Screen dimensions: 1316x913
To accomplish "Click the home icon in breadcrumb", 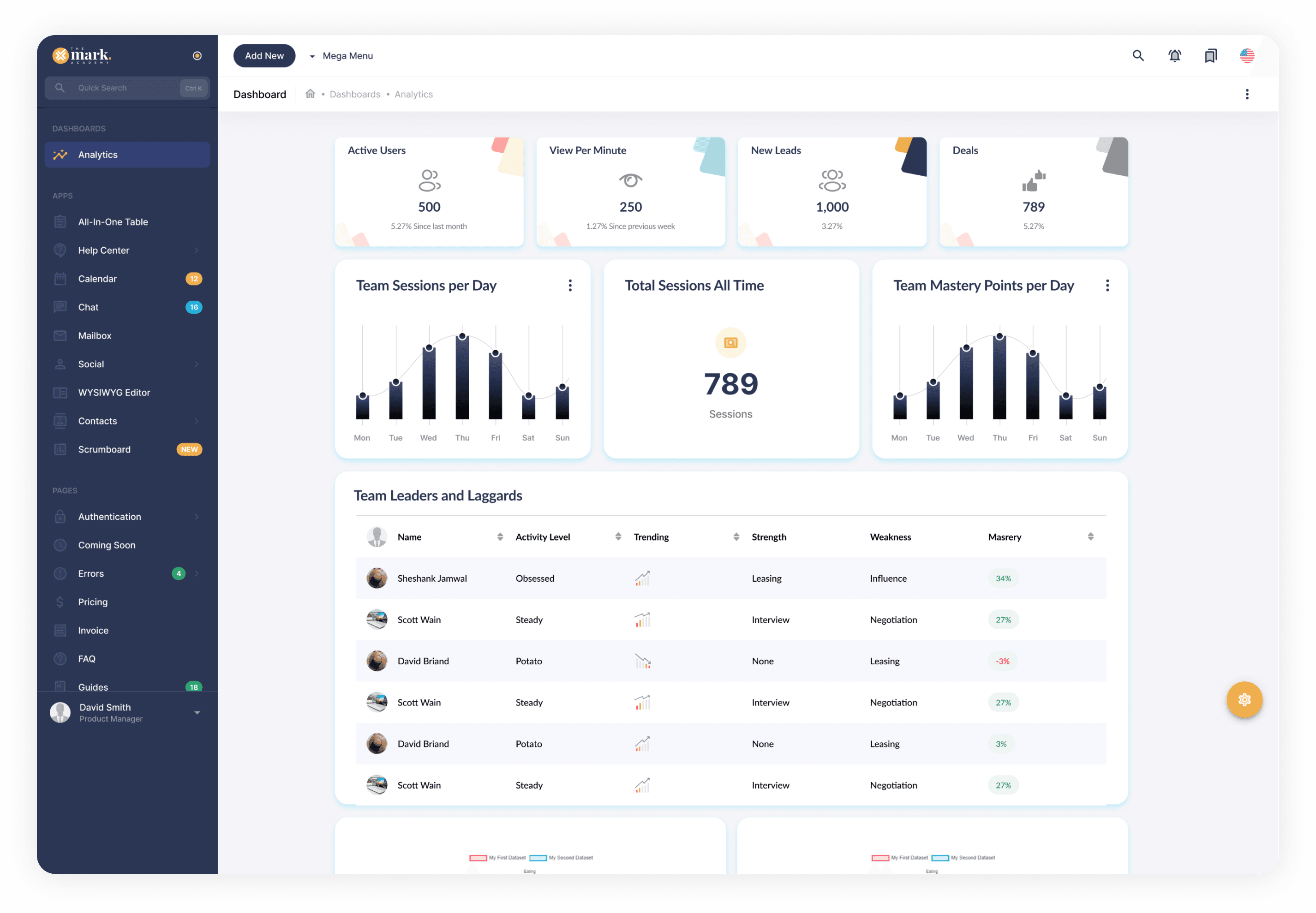I will click(310, 94).
